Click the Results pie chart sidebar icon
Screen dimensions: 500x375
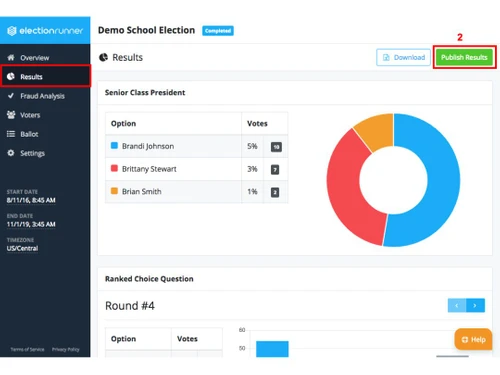(x=11, y=76)
